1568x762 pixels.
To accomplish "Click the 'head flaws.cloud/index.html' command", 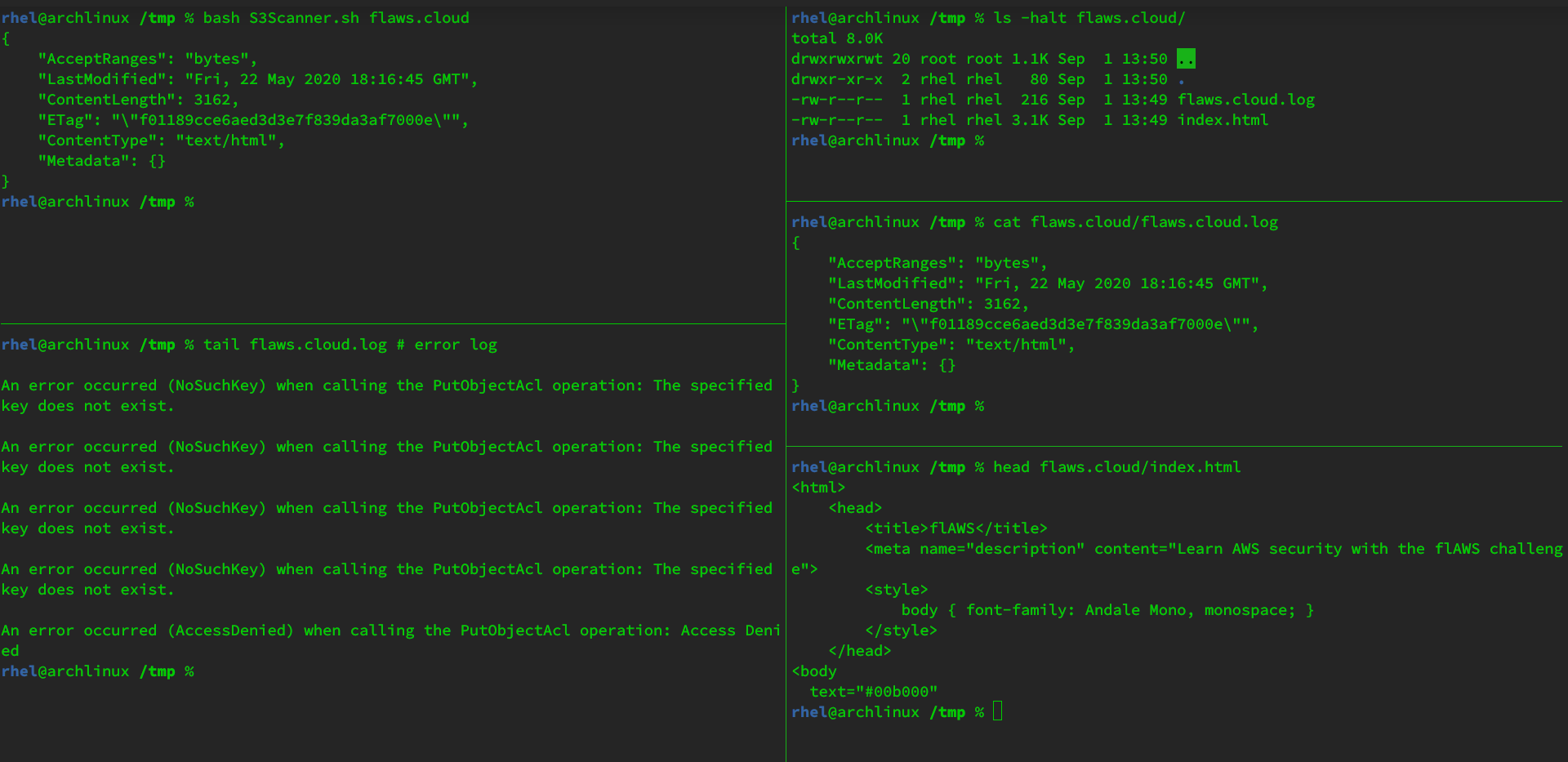I will 1116,467.
